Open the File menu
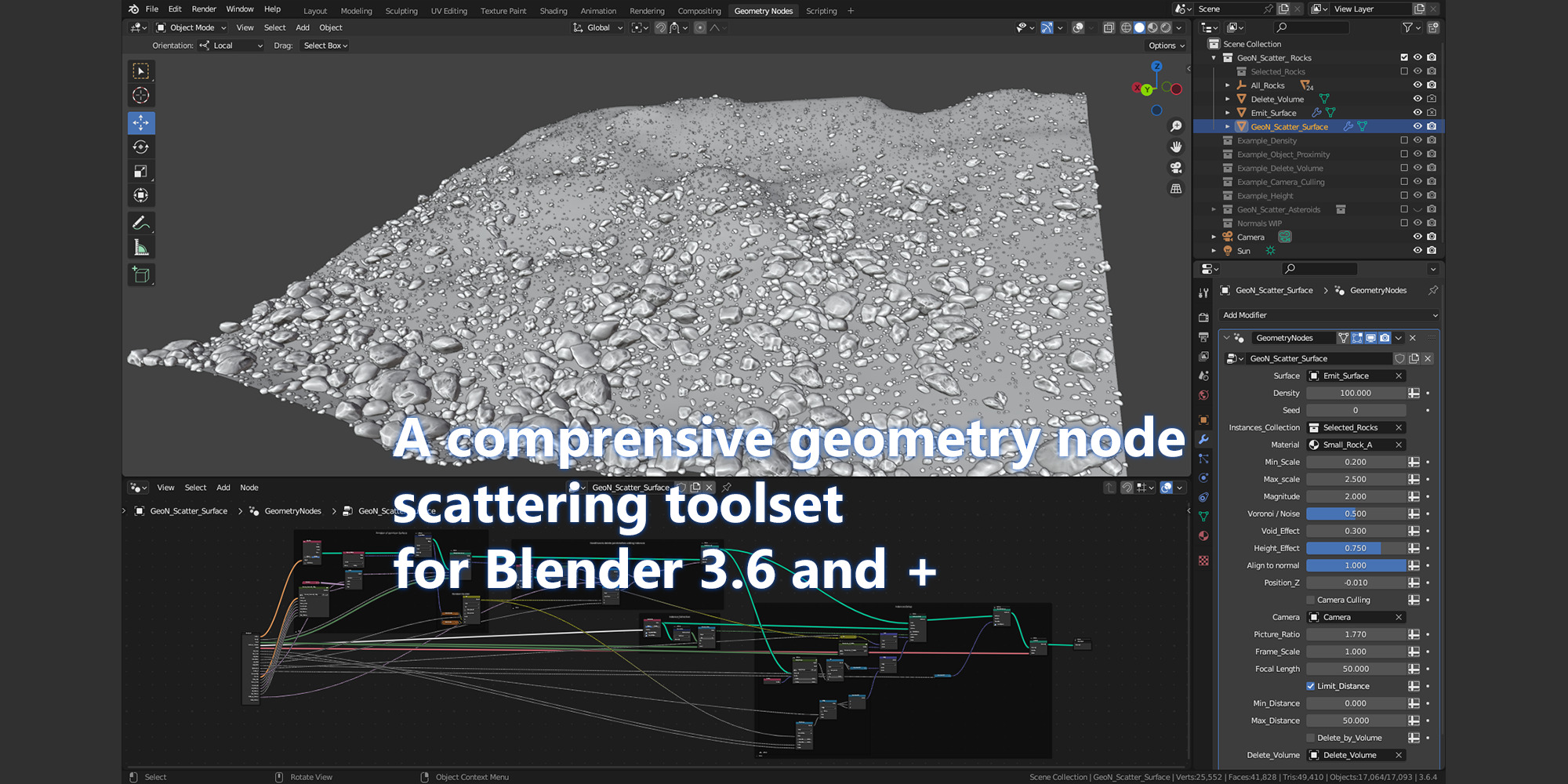 click(152, 9)
